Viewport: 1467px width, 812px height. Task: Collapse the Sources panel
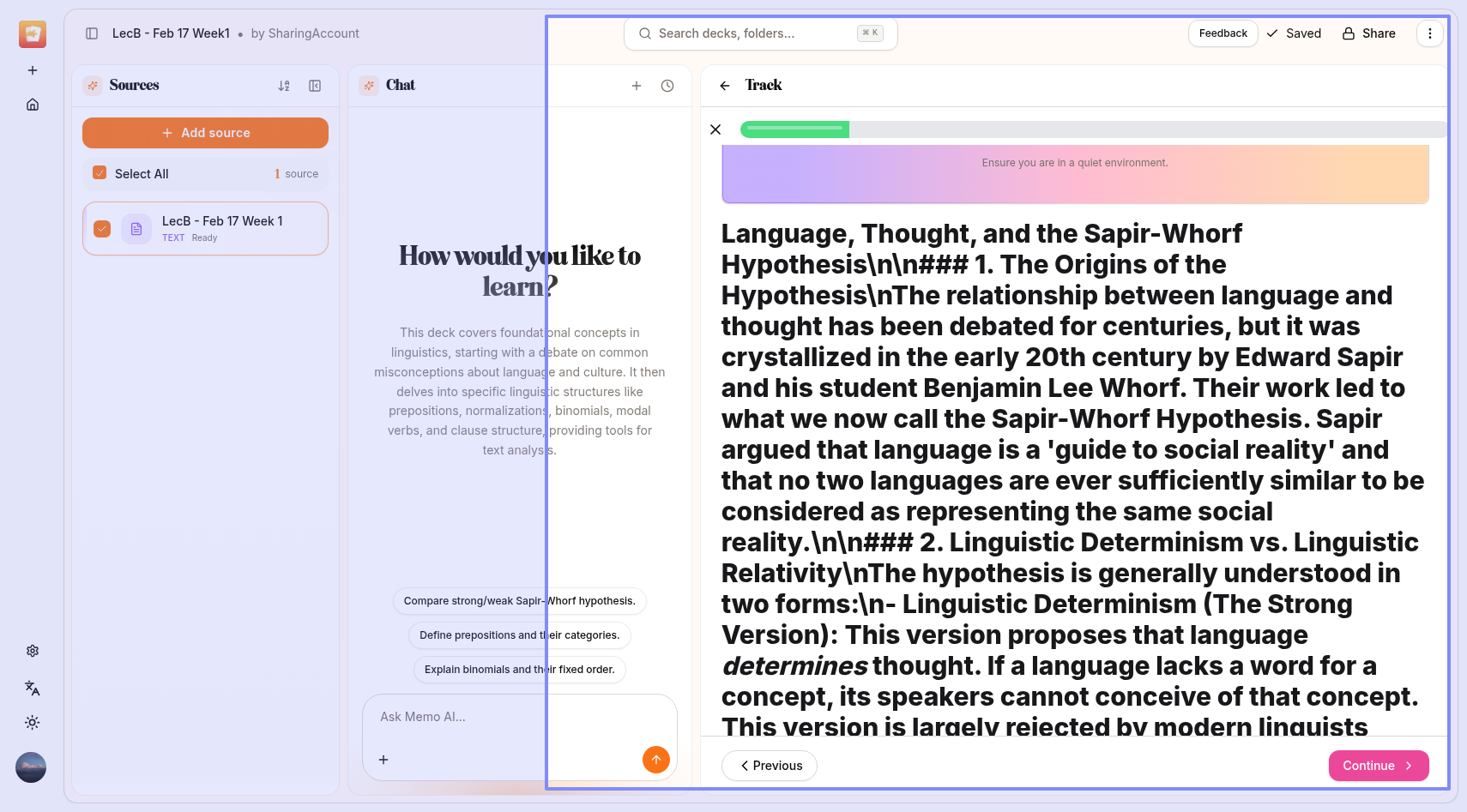pos(315,86)
